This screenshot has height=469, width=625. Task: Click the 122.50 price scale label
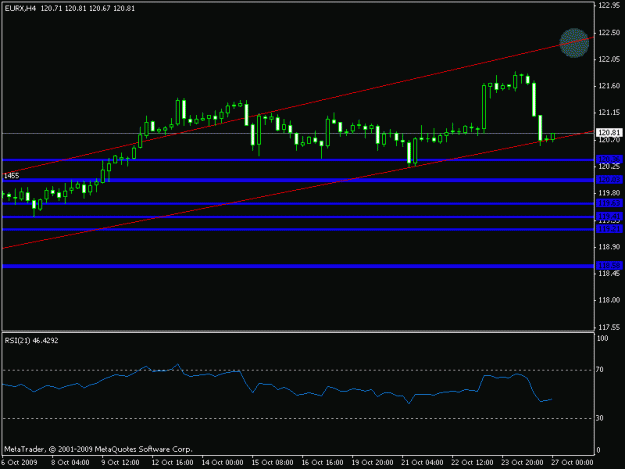[x=609, y=33]
